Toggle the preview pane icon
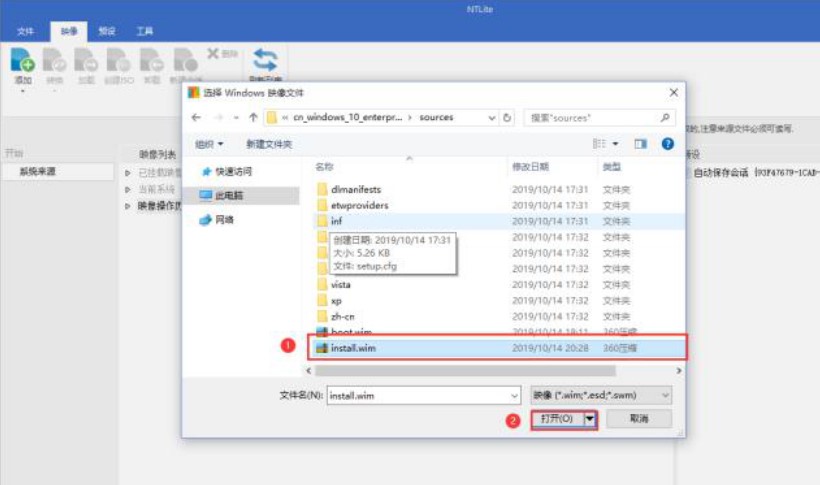The height and width of the screenshot is (485, 820). pos(641,143)
